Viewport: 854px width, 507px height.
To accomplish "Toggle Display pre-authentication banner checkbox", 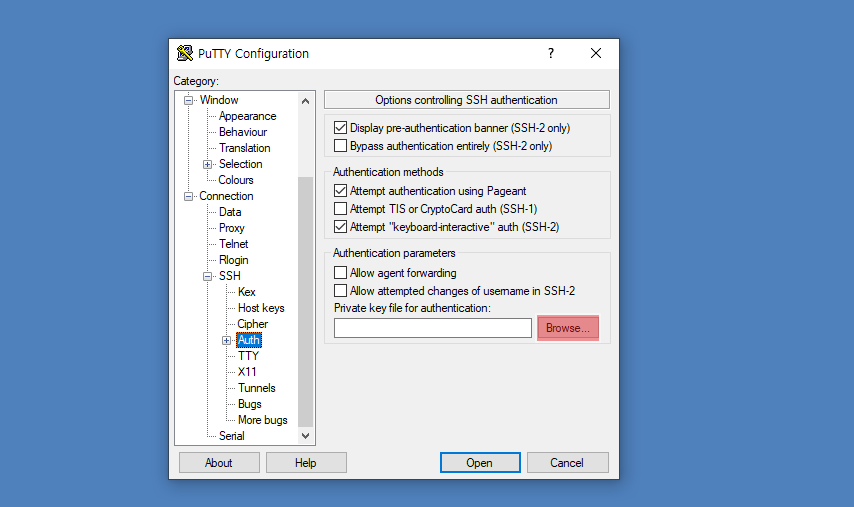I will pyautogui.click(x=340, y=128).
